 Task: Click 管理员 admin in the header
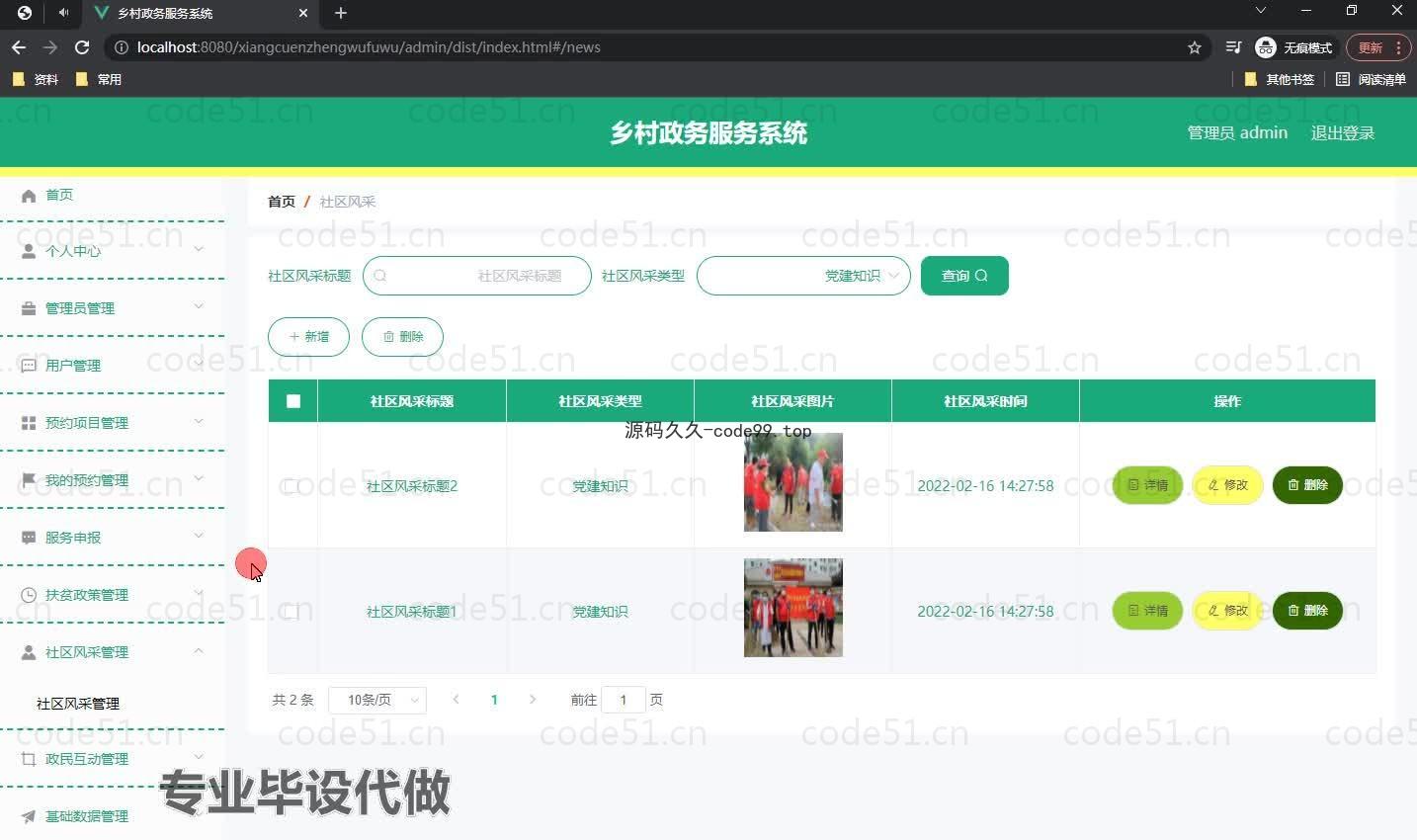pos(1237,132)
